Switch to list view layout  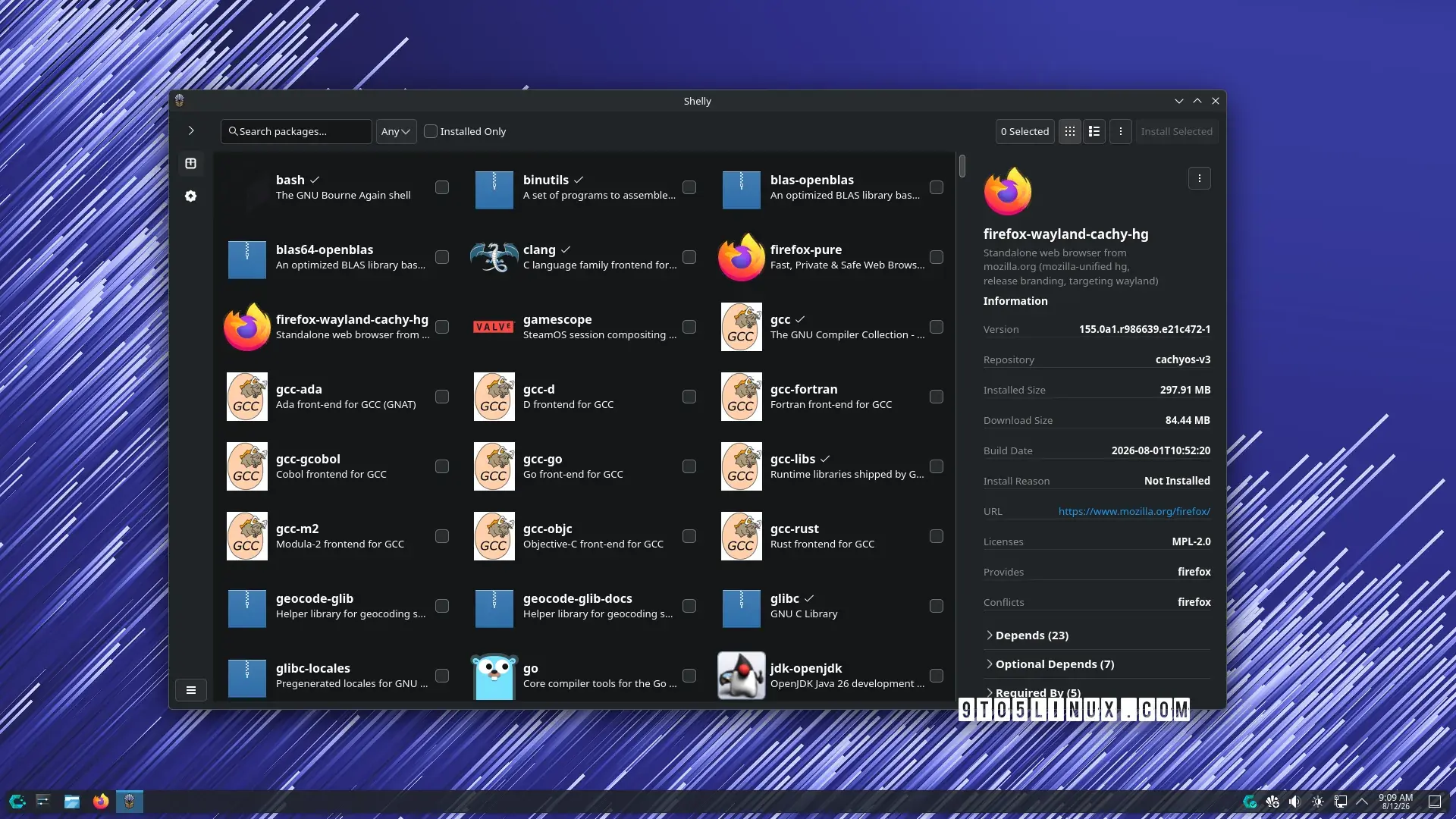[x=1094, y=131]
